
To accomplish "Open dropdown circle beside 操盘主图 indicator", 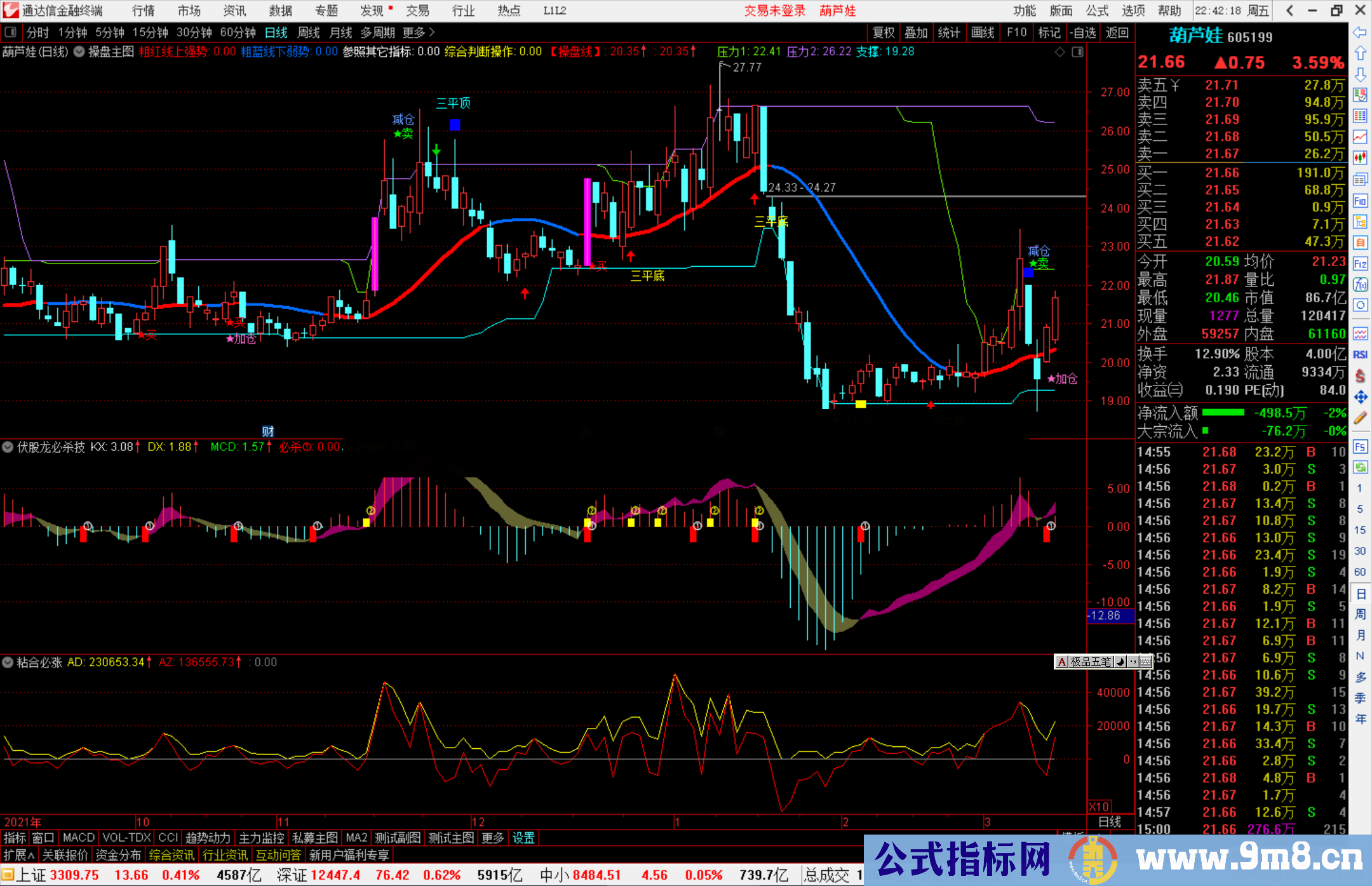I will pyautogui.click(x=79, y=52).
